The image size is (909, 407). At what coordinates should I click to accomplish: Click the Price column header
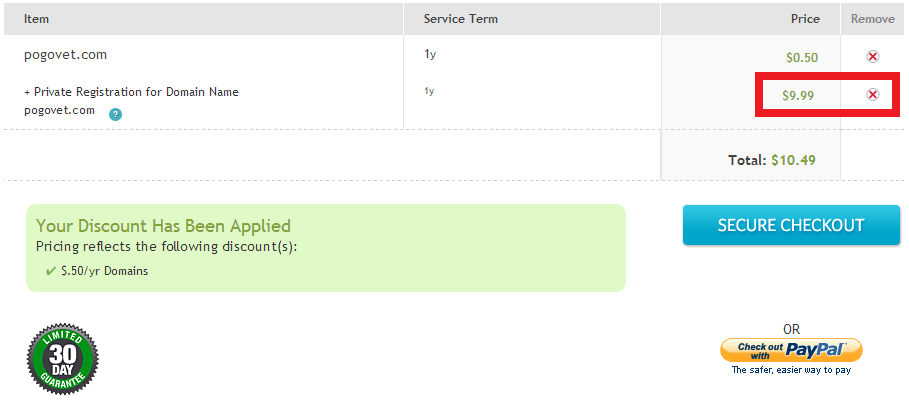coord(804,19)
